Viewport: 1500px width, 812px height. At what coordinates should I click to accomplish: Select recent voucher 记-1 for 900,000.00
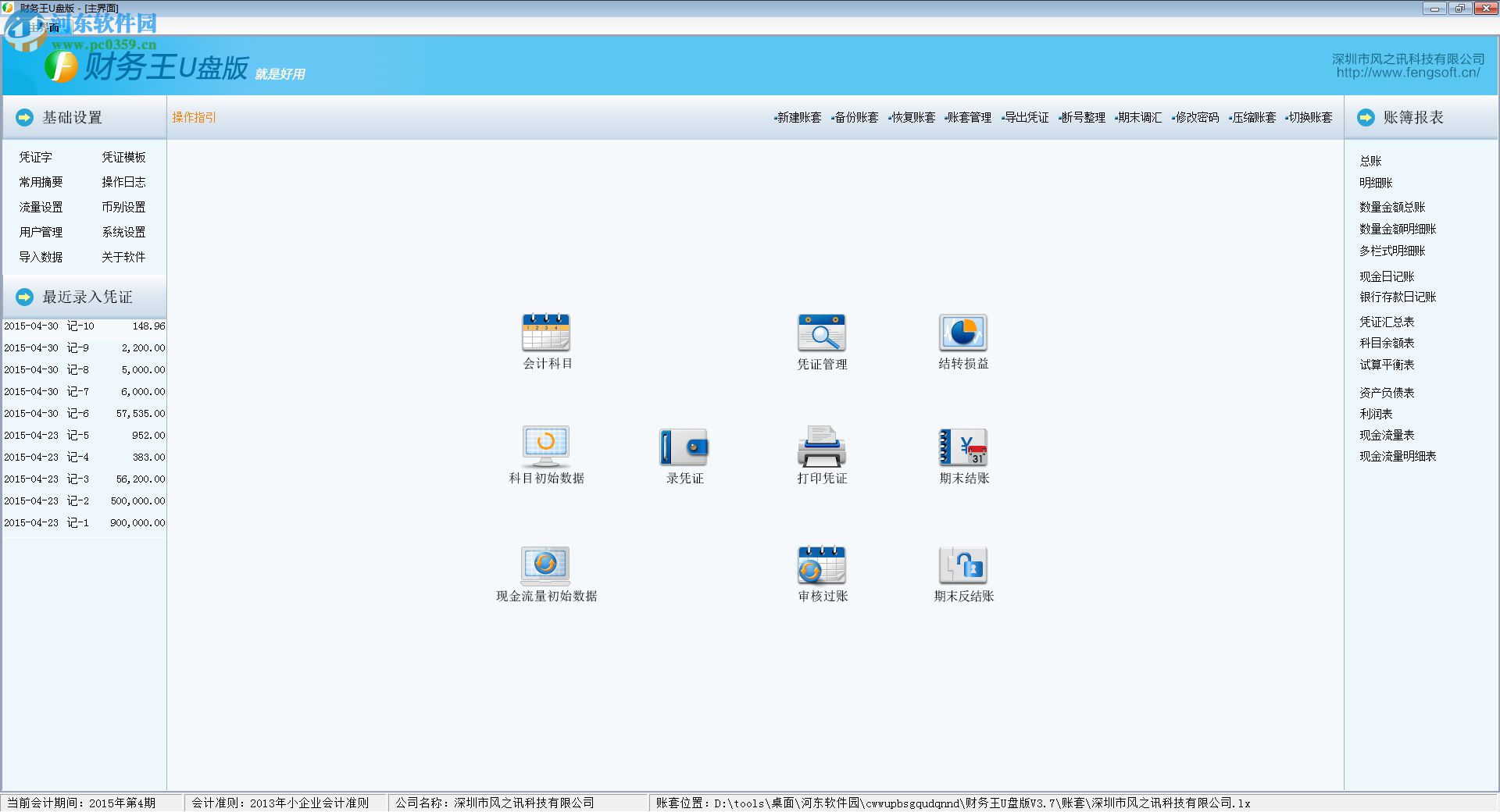tap(84, 523)
